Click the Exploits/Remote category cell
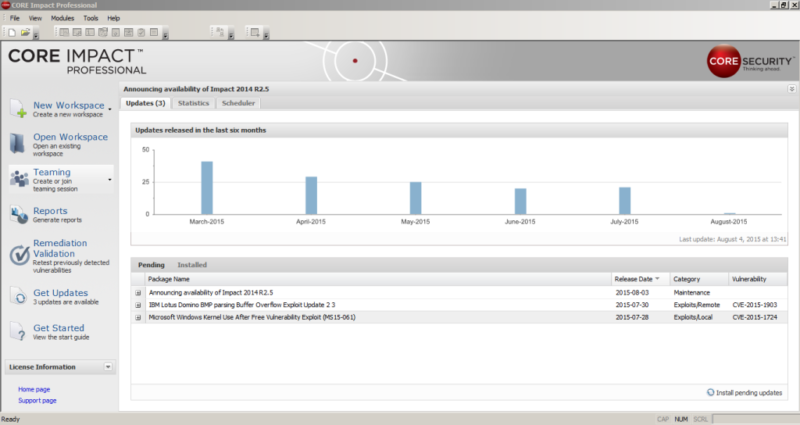Viewport: 800px width, 425px height. click(x=696, y=305)
